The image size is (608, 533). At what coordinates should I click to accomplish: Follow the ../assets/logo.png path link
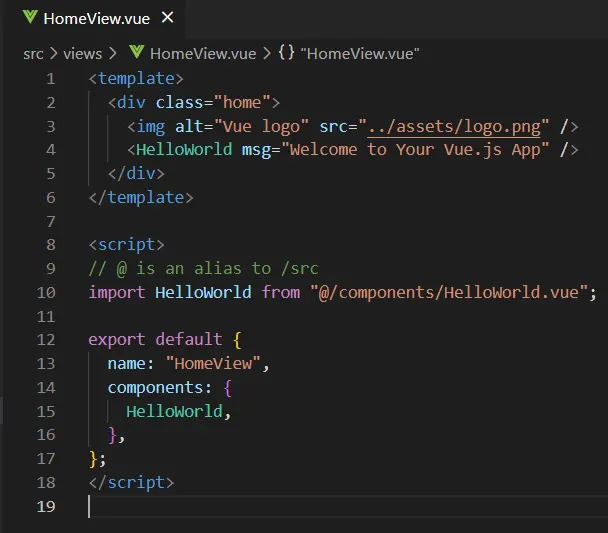(459, 126)
